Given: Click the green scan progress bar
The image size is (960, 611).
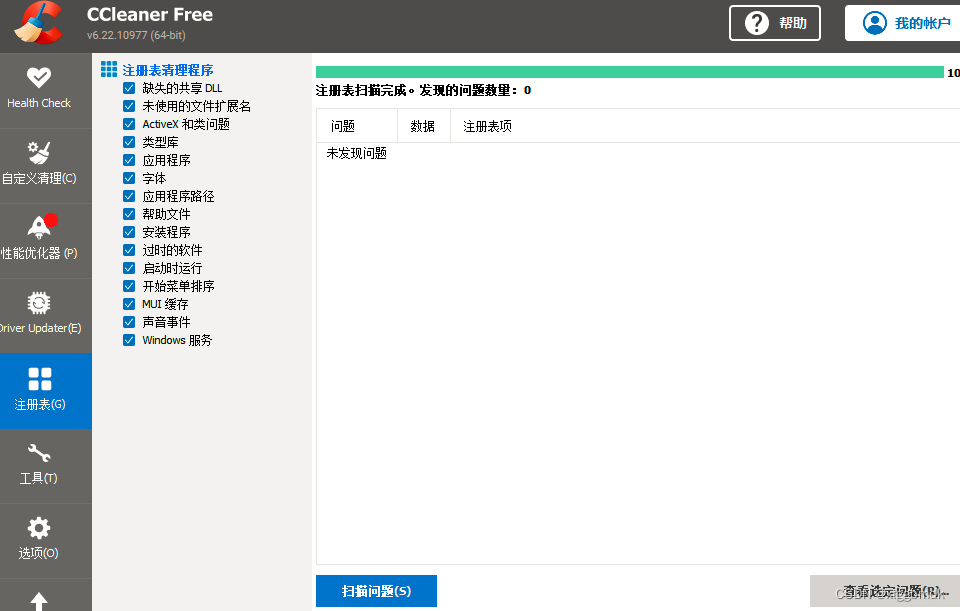Looking at the screenshot, I should [x=629, y=72].
